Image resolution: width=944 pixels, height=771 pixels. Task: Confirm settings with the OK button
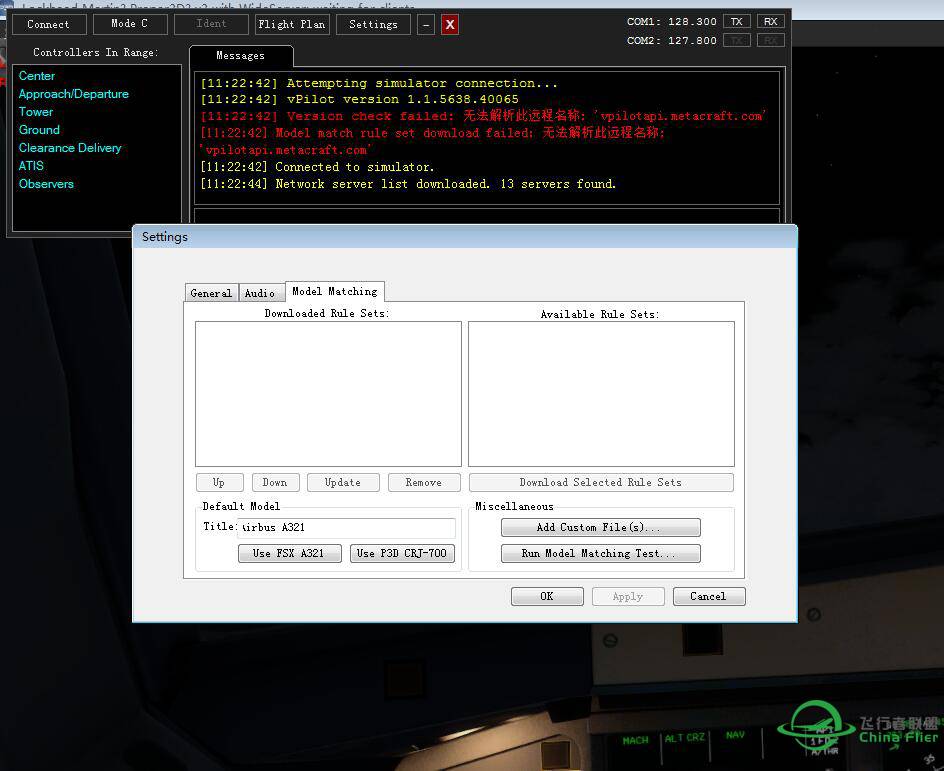[x=547, y=596]
